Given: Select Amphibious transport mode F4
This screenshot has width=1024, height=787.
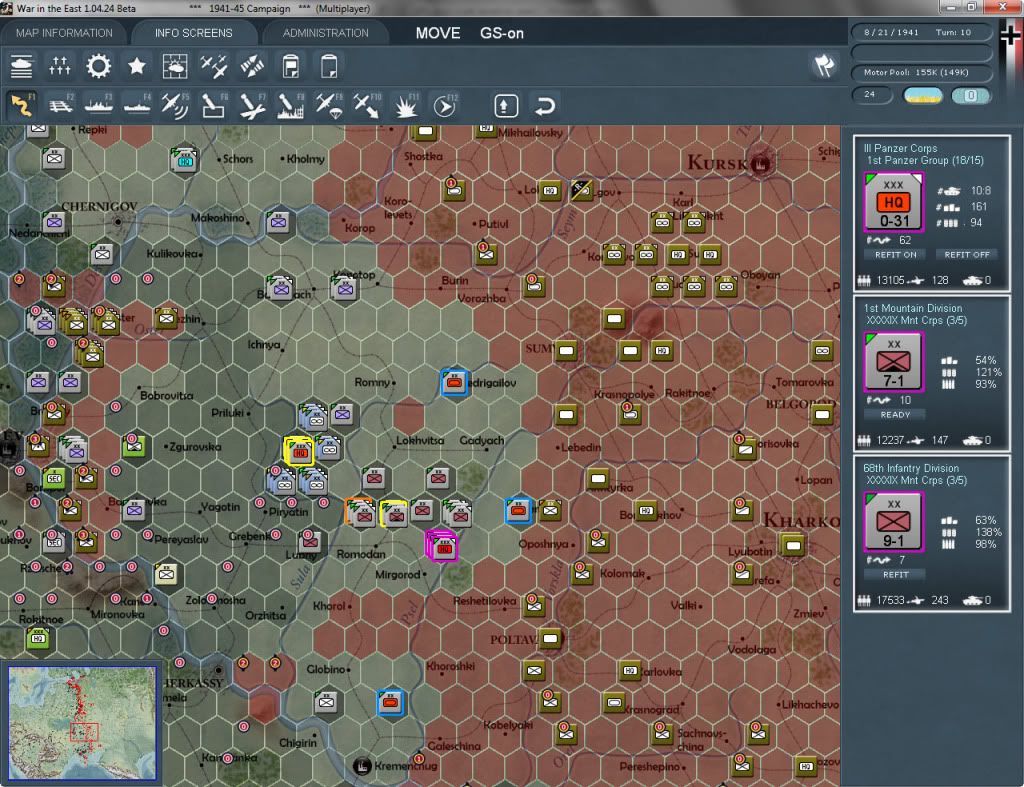Looking at the screenshot, I should 137,105.
